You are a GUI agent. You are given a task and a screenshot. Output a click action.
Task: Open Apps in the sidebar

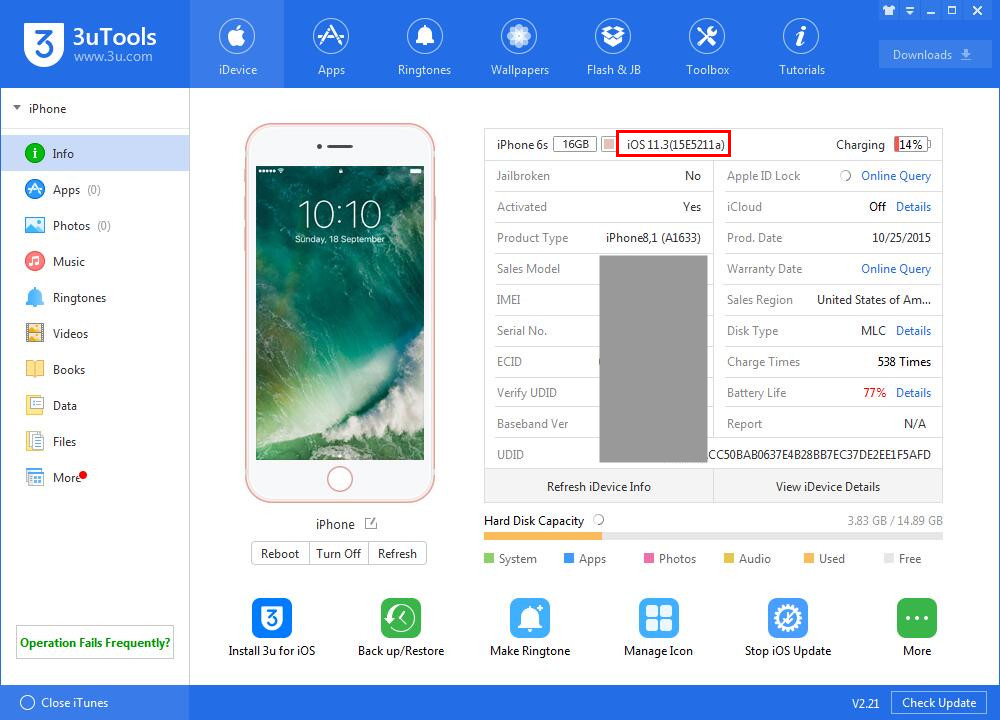coord(95,189)
